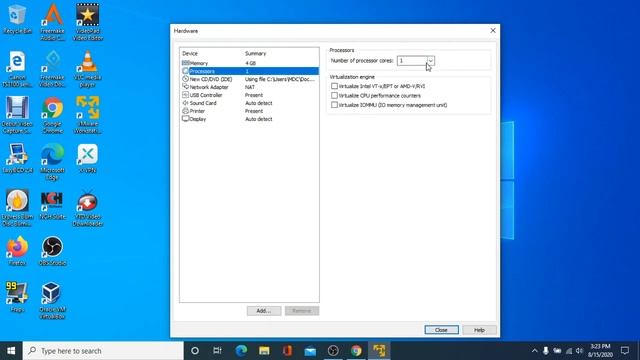Open Debut Video Capture desktop icon

tap(17, 116)
